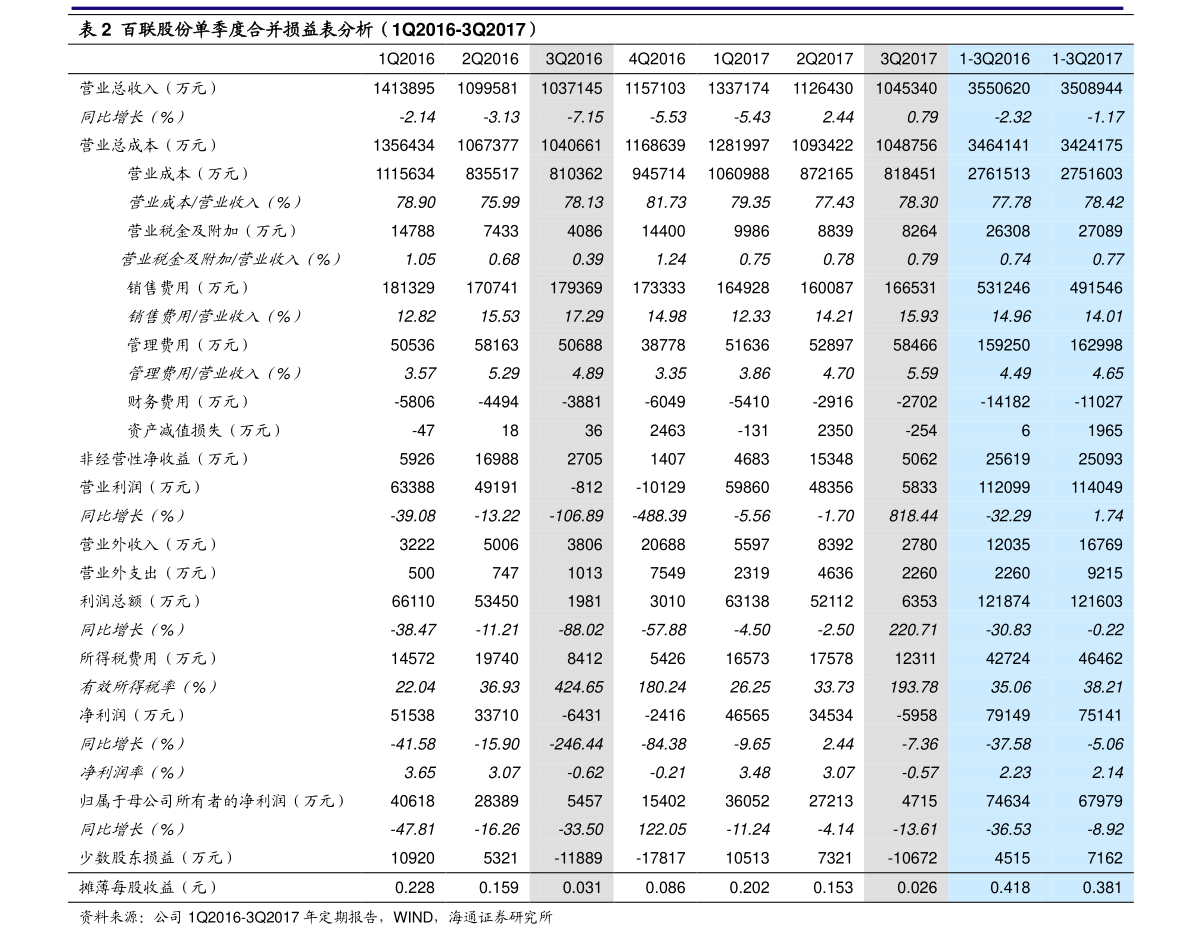
Task: Click row label 营业成本/营业收入（%）
Action: [x=214, y=202]
